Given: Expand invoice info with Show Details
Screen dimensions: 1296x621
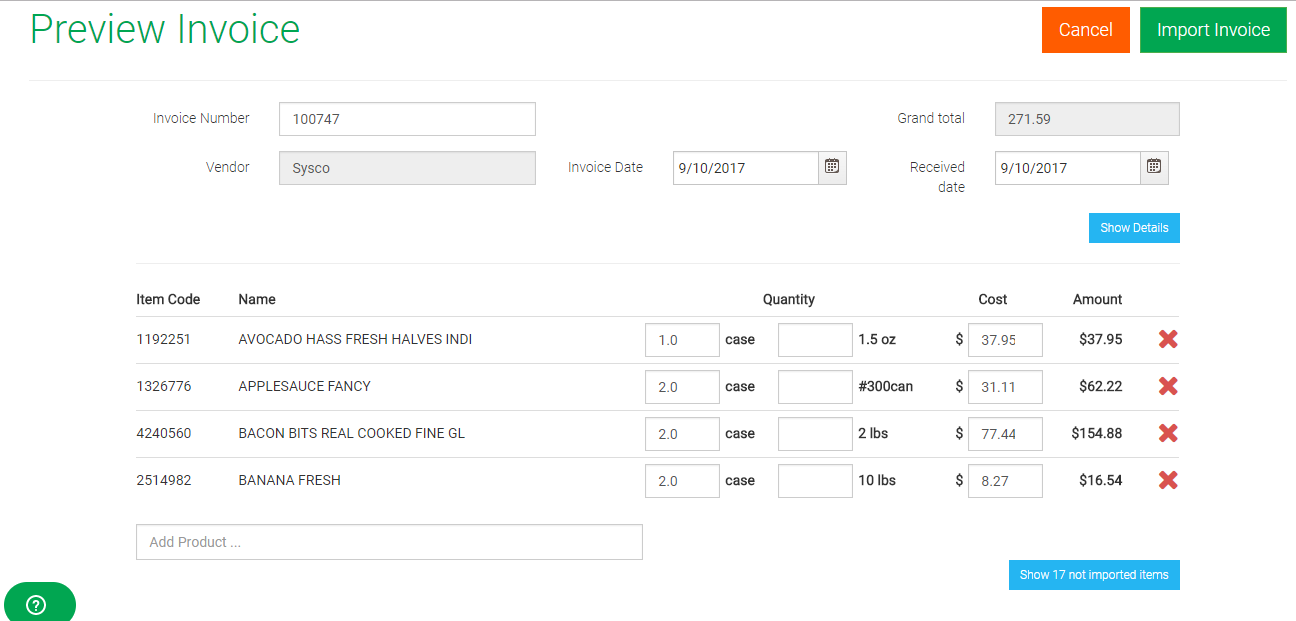Looking at the screenshot, I should coord(1134,228).
